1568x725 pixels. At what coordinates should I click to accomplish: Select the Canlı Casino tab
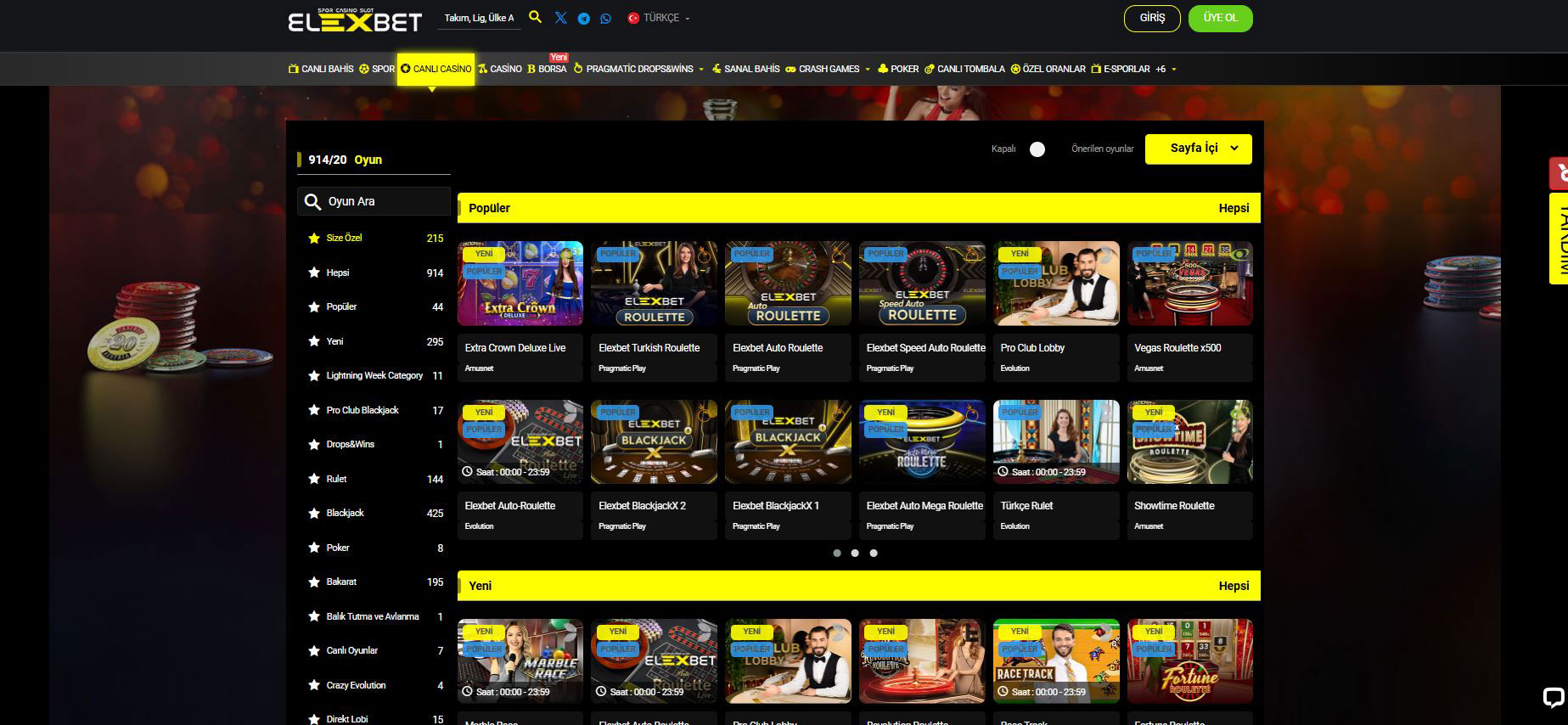436,69
